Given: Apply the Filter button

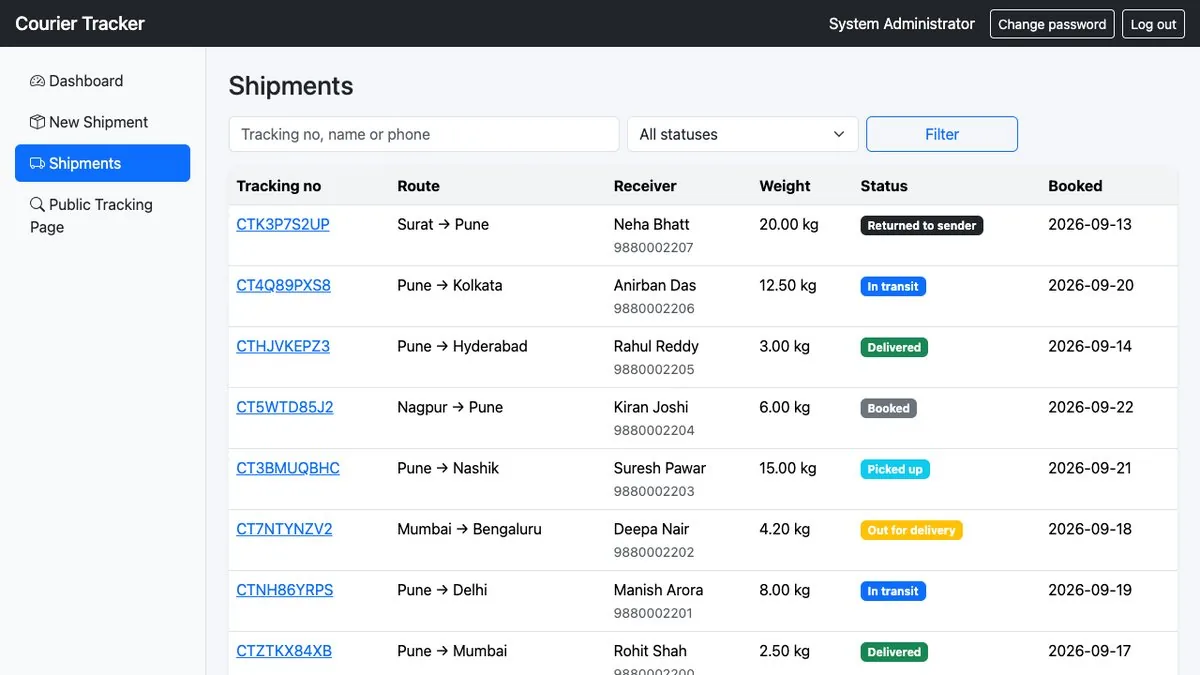Looking at the screenshot, I should tap(942, 134).
